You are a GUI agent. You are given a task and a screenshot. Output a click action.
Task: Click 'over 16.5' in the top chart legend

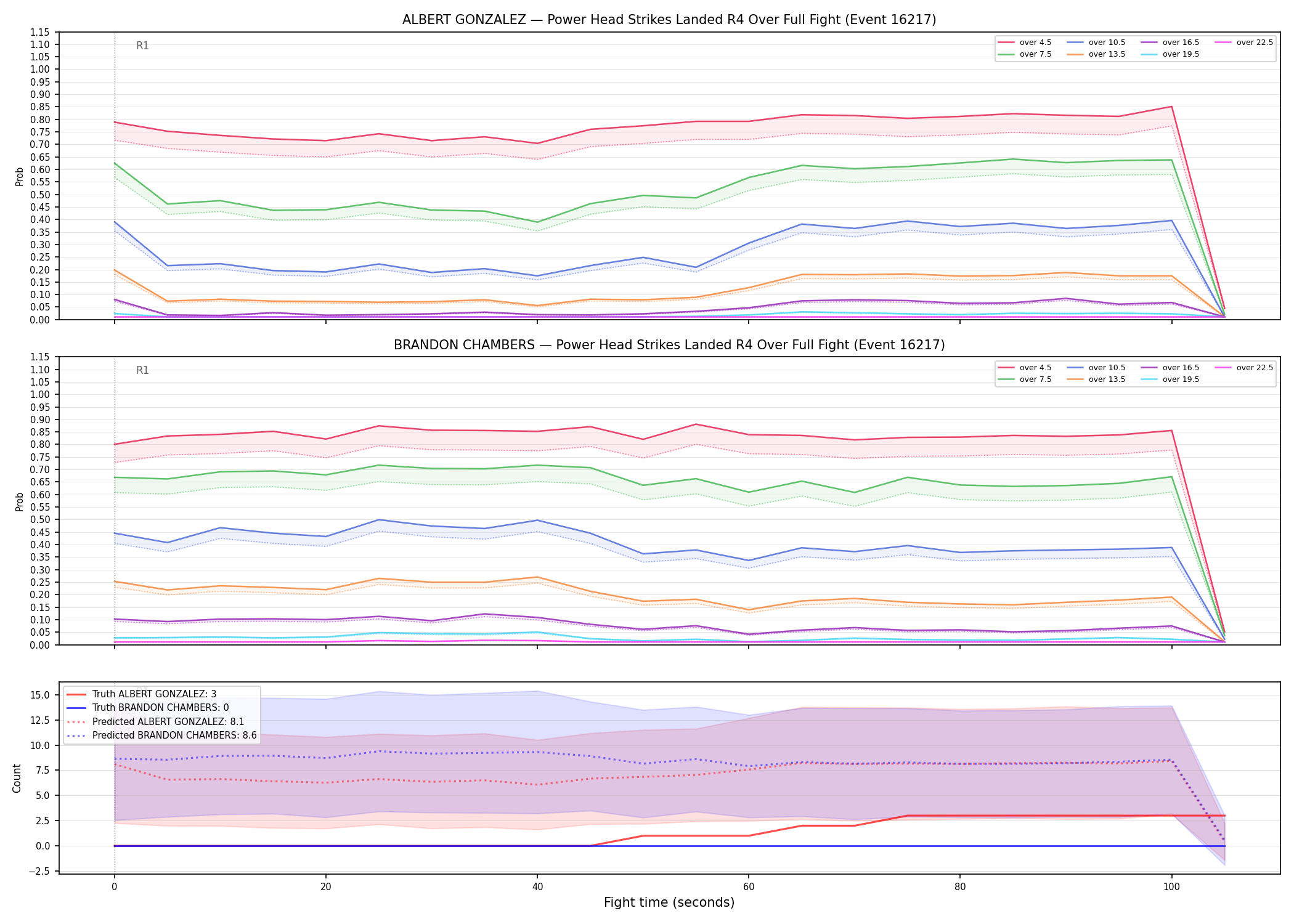(1181, 43)
